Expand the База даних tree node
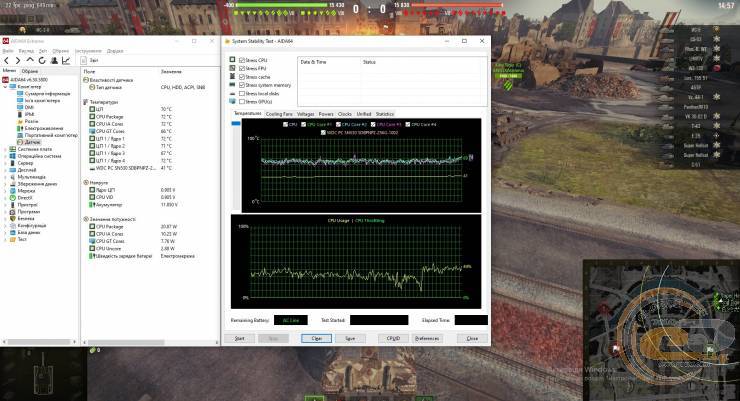The height and width of the screenshot is (401, 740). coord(6,233)
